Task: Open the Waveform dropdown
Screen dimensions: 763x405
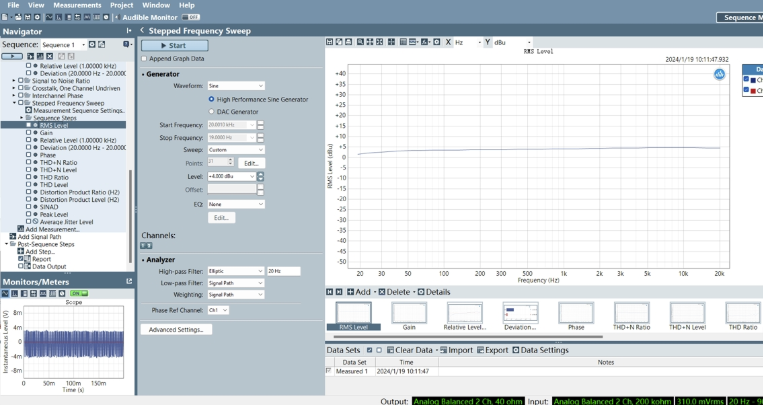Action: coord(235,86)
